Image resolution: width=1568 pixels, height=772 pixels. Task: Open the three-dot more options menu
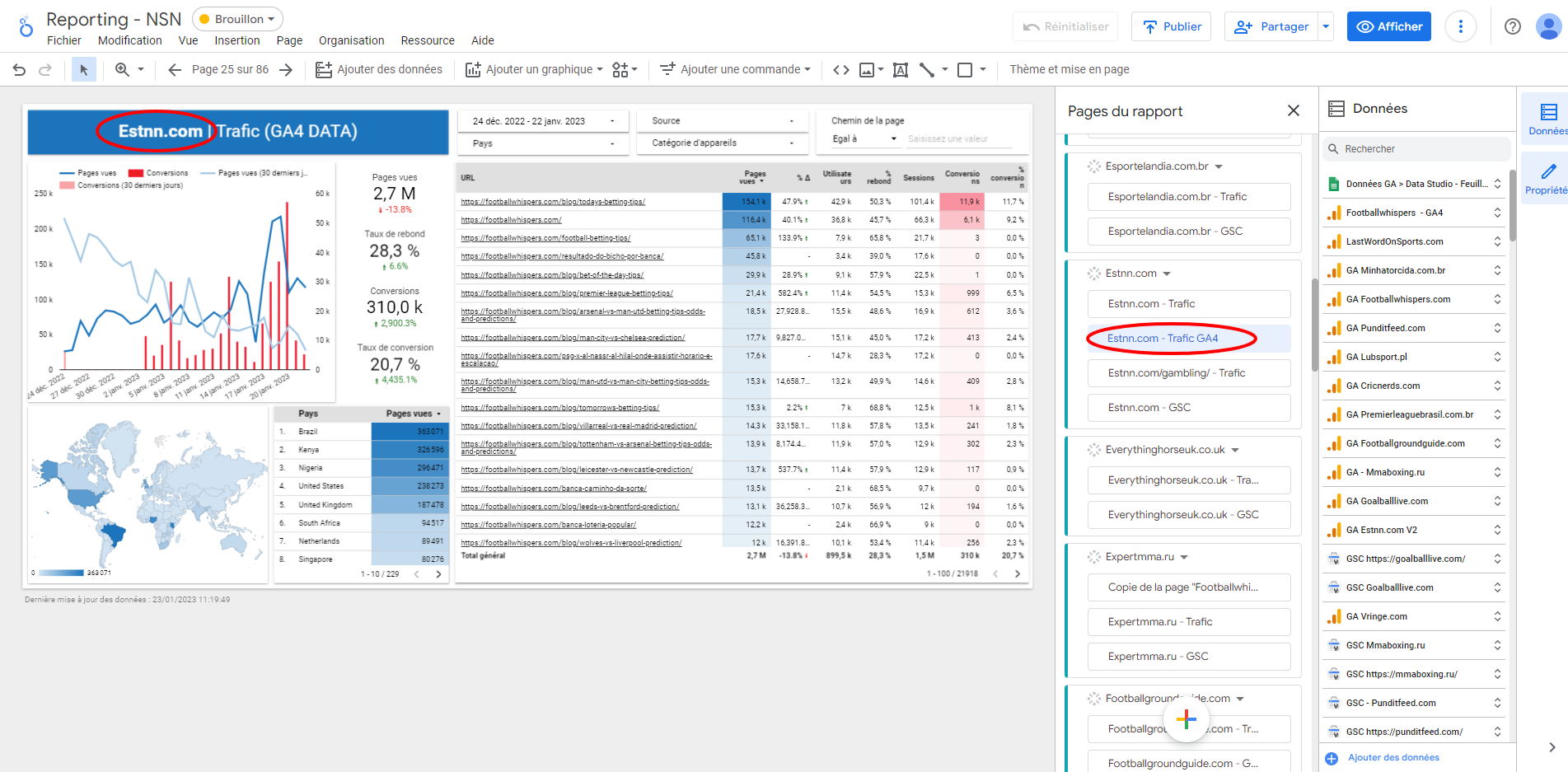tap(1460, 26)
